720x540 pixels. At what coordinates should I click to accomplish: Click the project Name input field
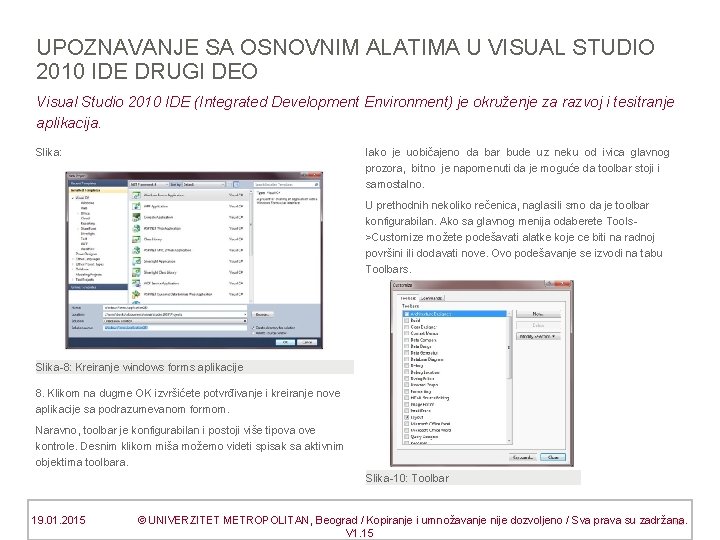(x=175, y=308)
